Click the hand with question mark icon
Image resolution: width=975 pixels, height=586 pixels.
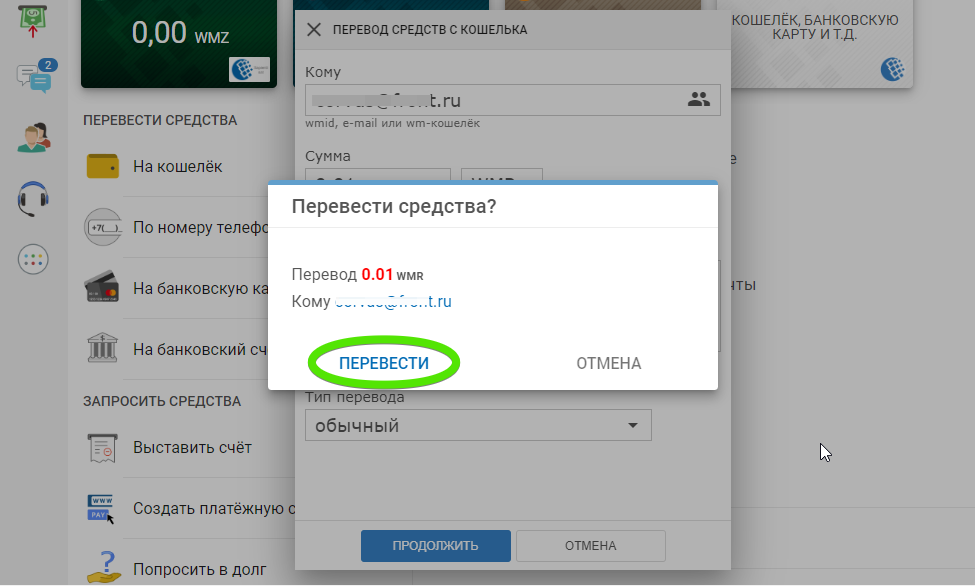coord(103,567)
